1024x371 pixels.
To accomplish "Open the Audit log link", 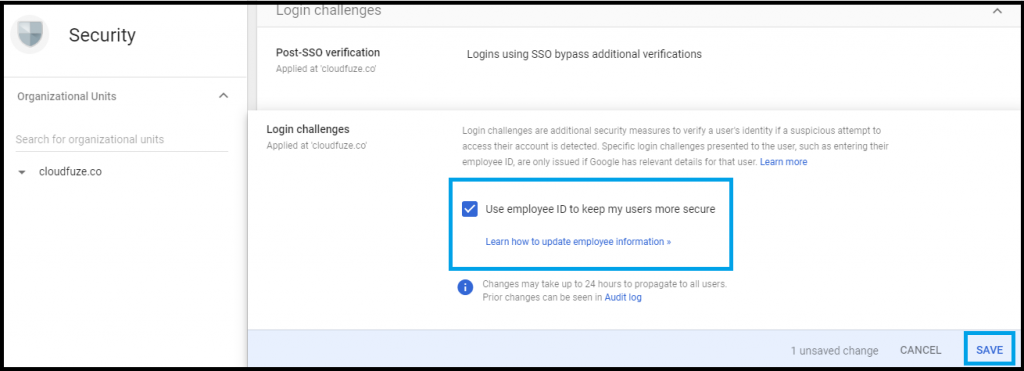I will tap(622, 297).
